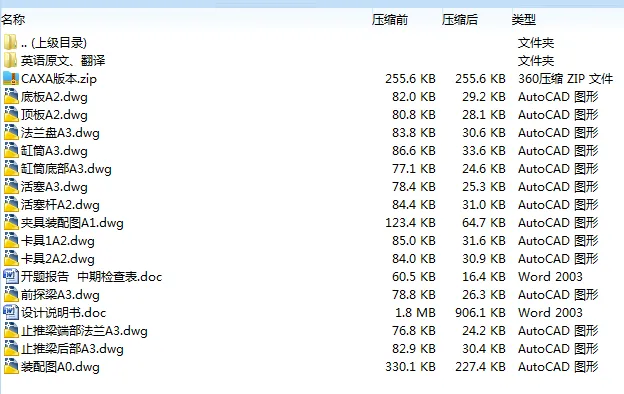The width and height of the screenshot is (624, 394).
Task: Click the 360压缩 ZIP 文件 type cell
Action: (x=565, y=78)
